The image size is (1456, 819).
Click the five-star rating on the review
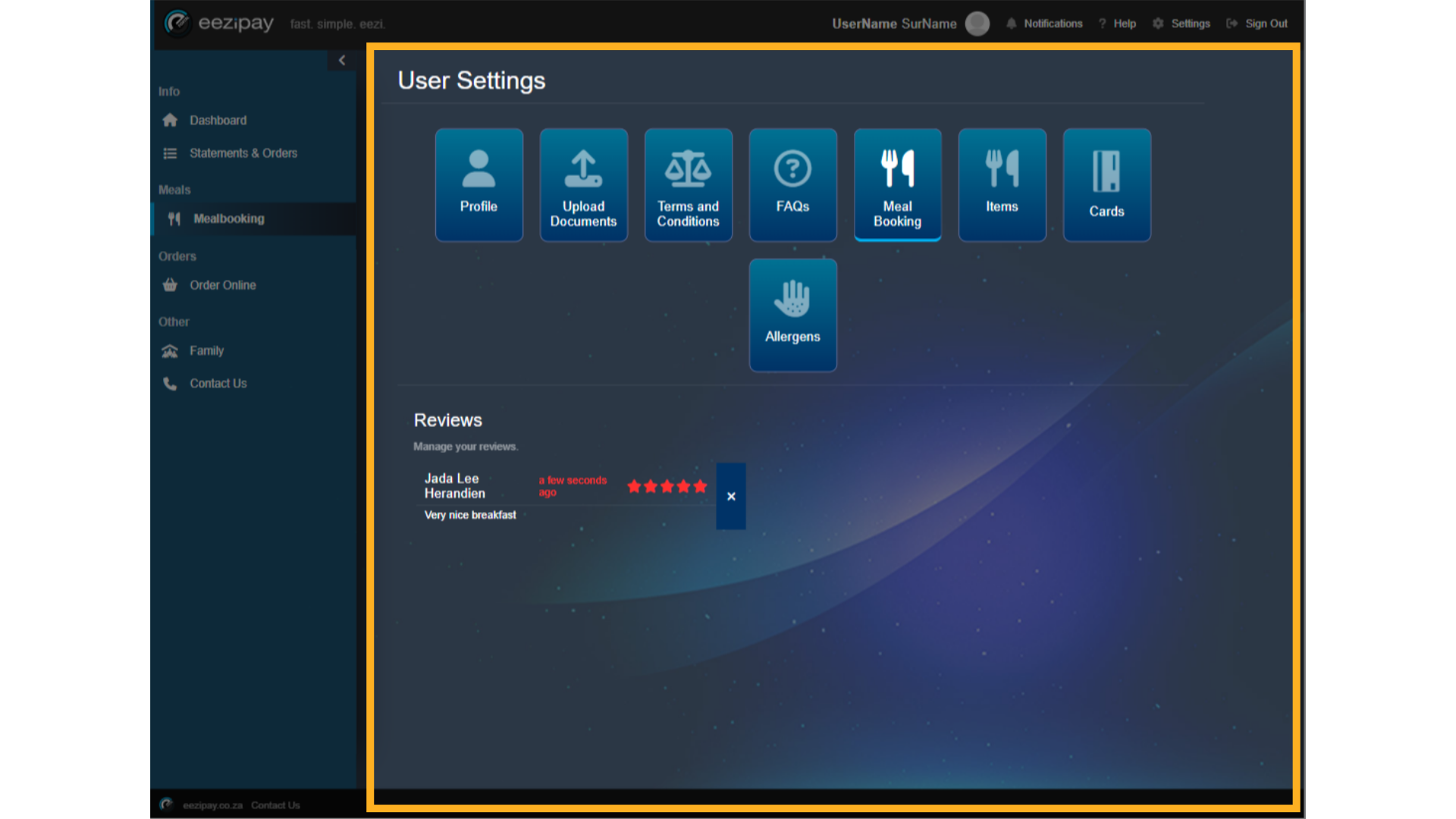coord(667,486)
